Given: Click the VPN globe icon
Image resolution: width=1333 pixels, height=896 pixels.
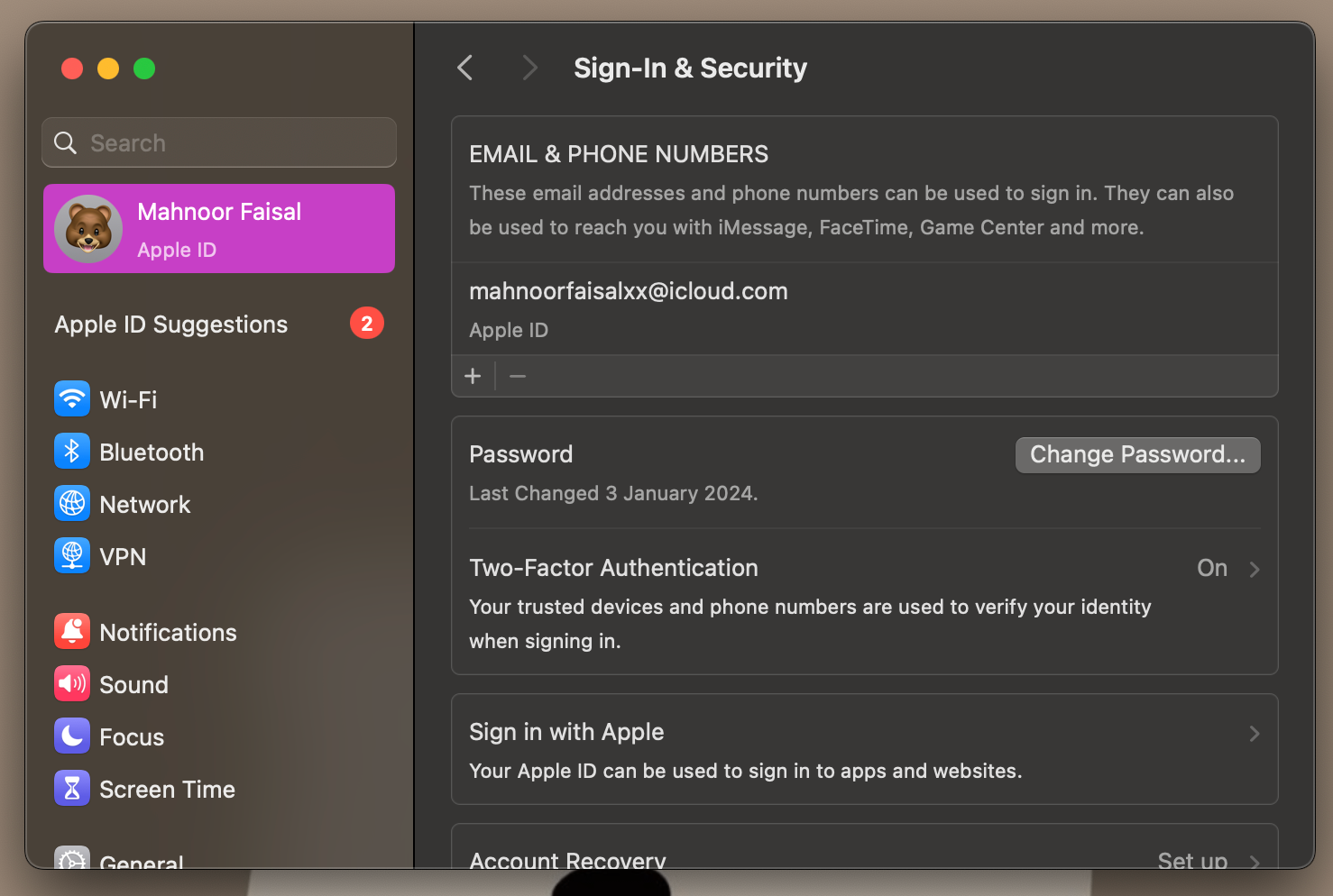Looking at the screenshot, I should click(x=72, y=555).
